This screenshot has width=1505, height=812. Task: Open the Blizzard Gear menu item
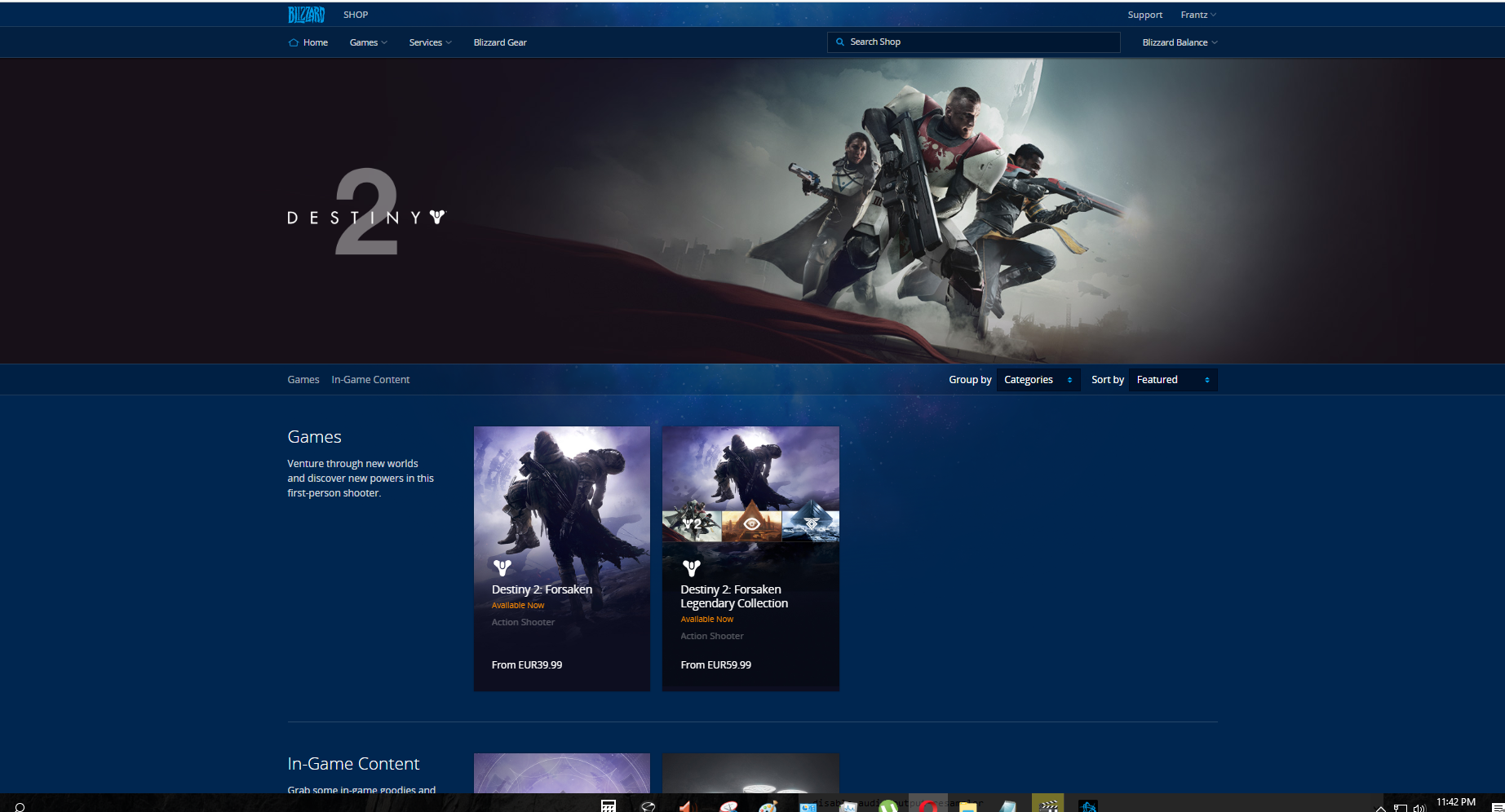tap(500, 42)
